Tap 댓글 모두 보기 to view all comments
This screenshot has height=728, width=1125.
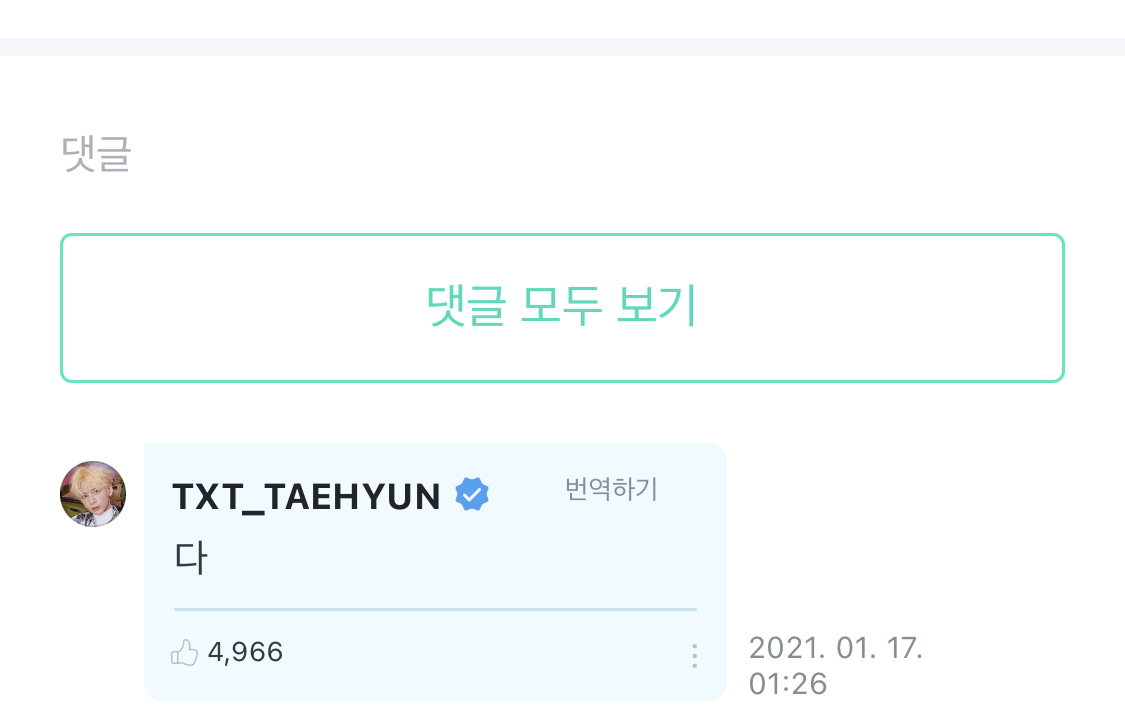point(562,308)
